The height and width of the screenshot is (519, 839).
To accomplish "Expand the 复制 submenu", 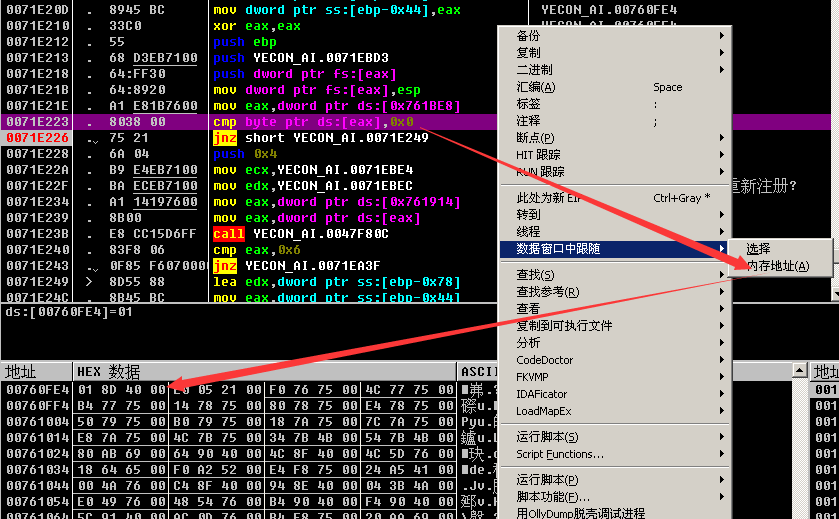I will [529, 53].
